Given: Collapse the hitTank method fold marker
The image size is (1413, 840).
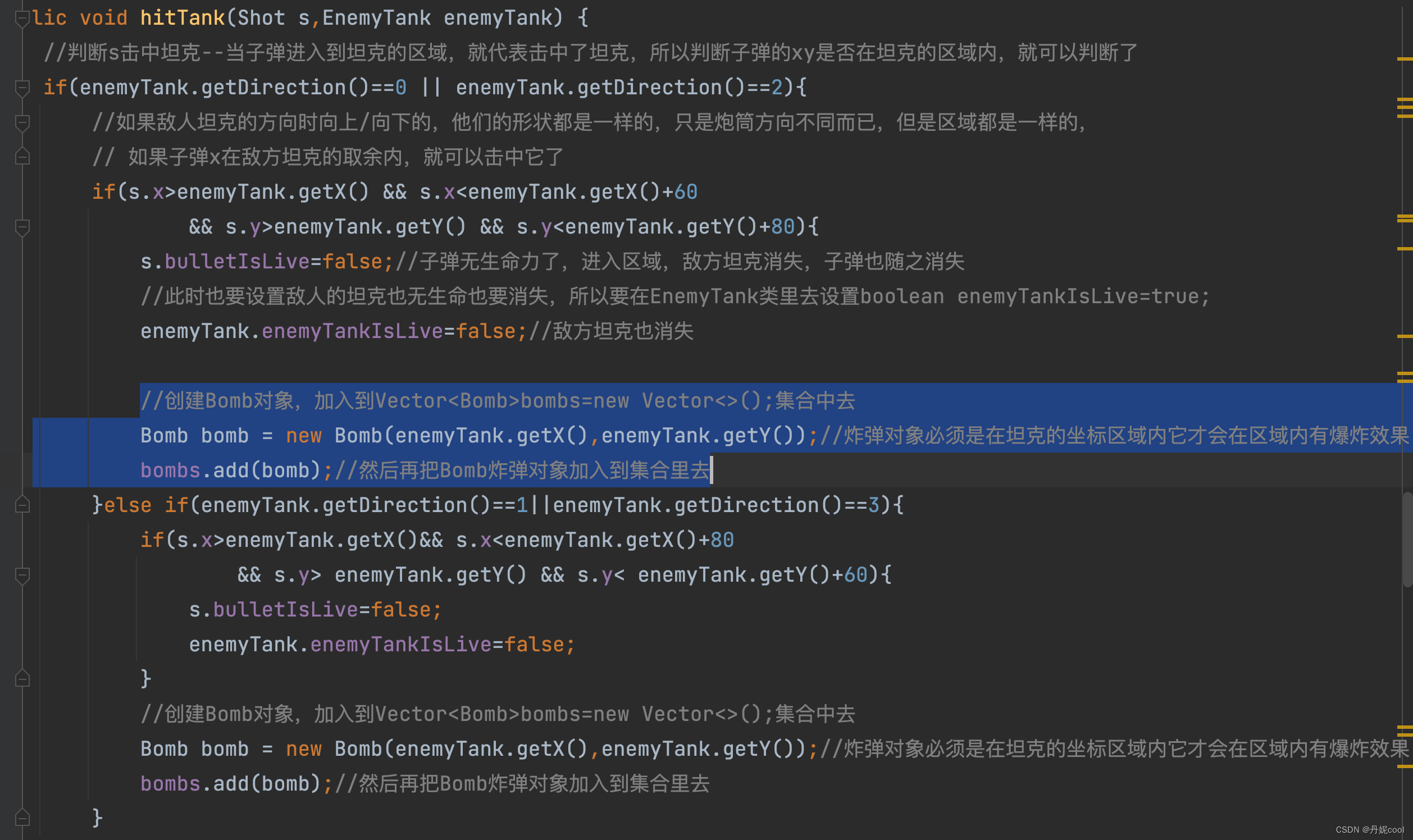Looking at the screenshot, I should point(22,18).
